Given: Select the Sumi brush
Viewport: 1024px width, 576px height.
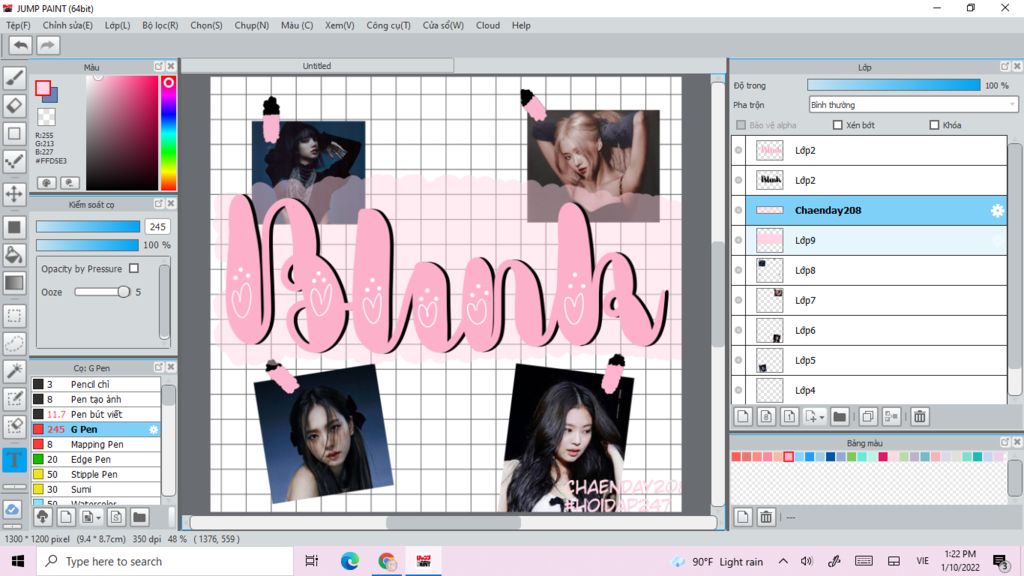Looking at the screenshot, I should 96,489.
